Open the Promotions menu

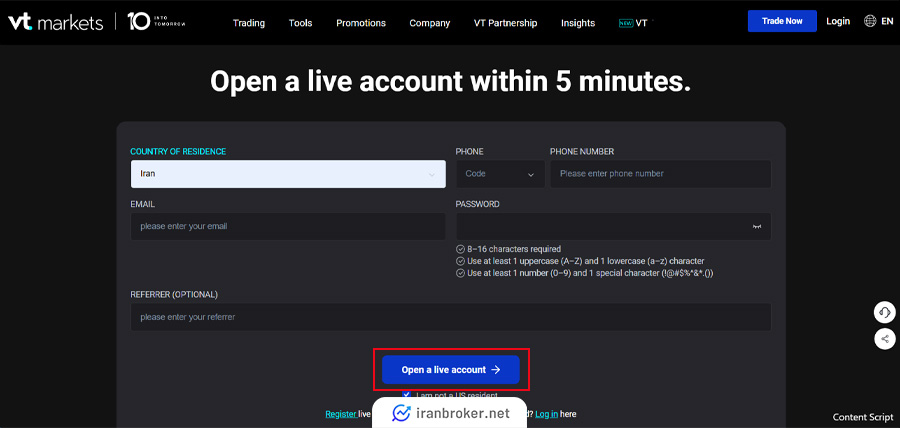pyautogui.click(x=361, y=23)
